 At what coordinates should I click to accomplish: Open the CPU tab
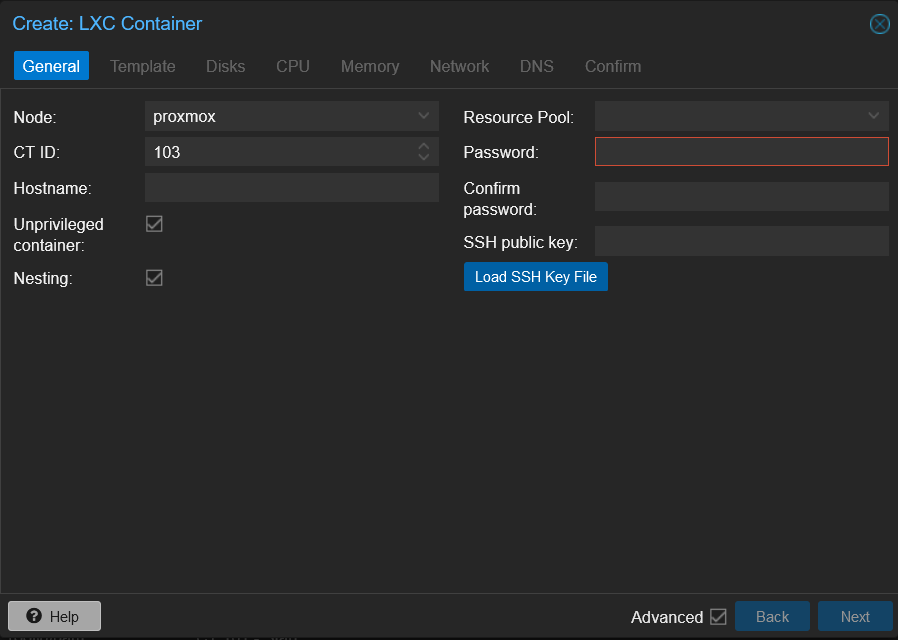pos(292,66)
